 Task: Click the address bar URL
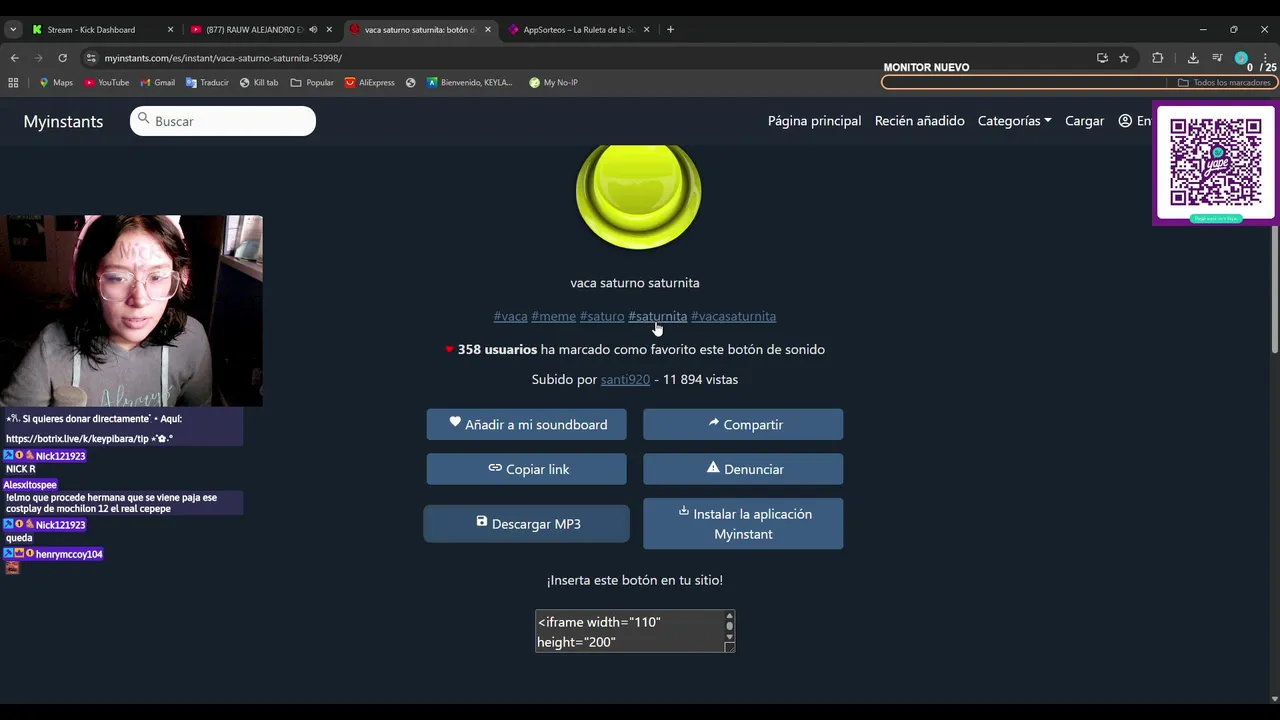click(x=223, y=58)
